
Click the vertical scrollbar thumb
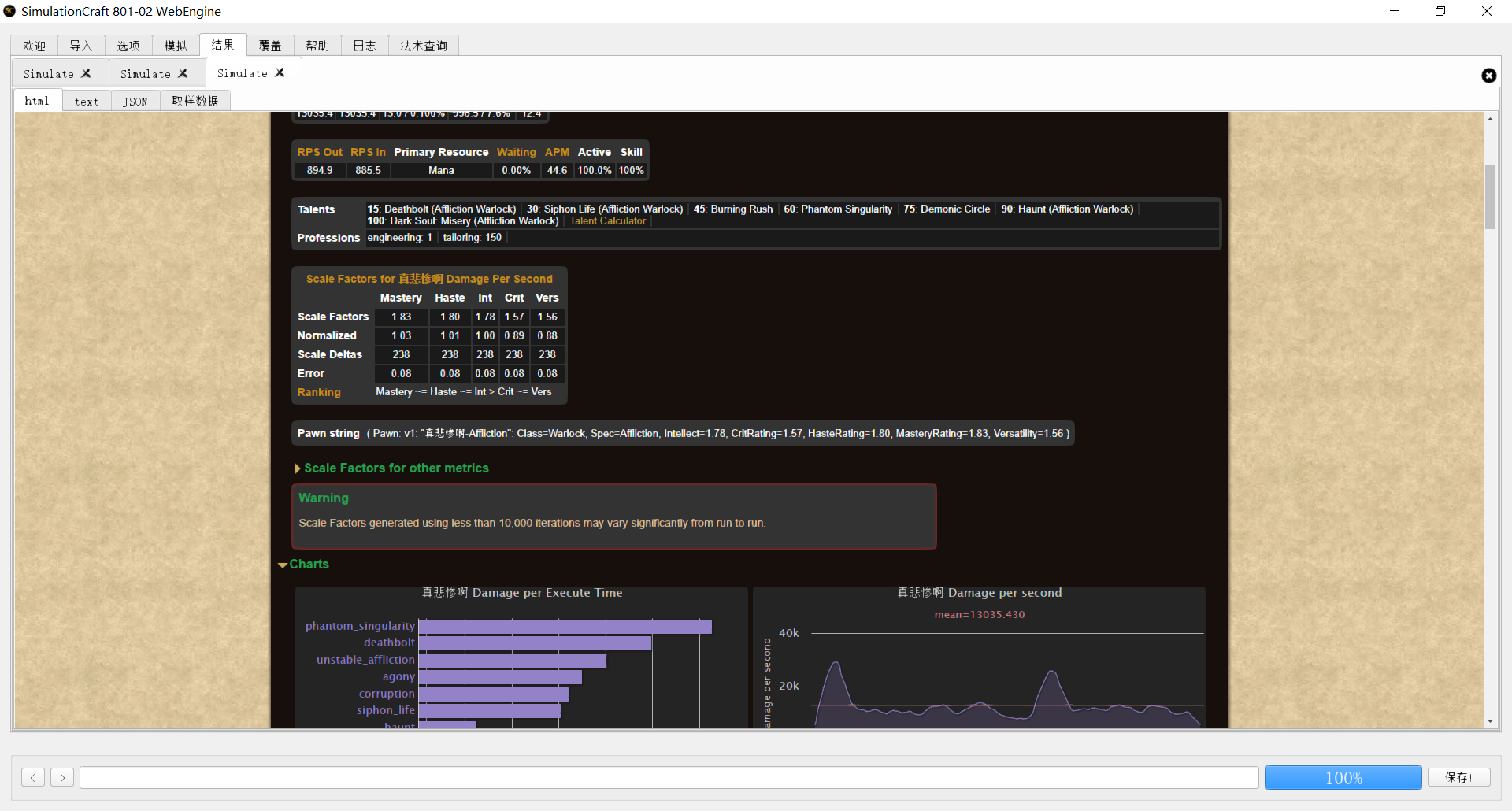[x=1490, y=197]
